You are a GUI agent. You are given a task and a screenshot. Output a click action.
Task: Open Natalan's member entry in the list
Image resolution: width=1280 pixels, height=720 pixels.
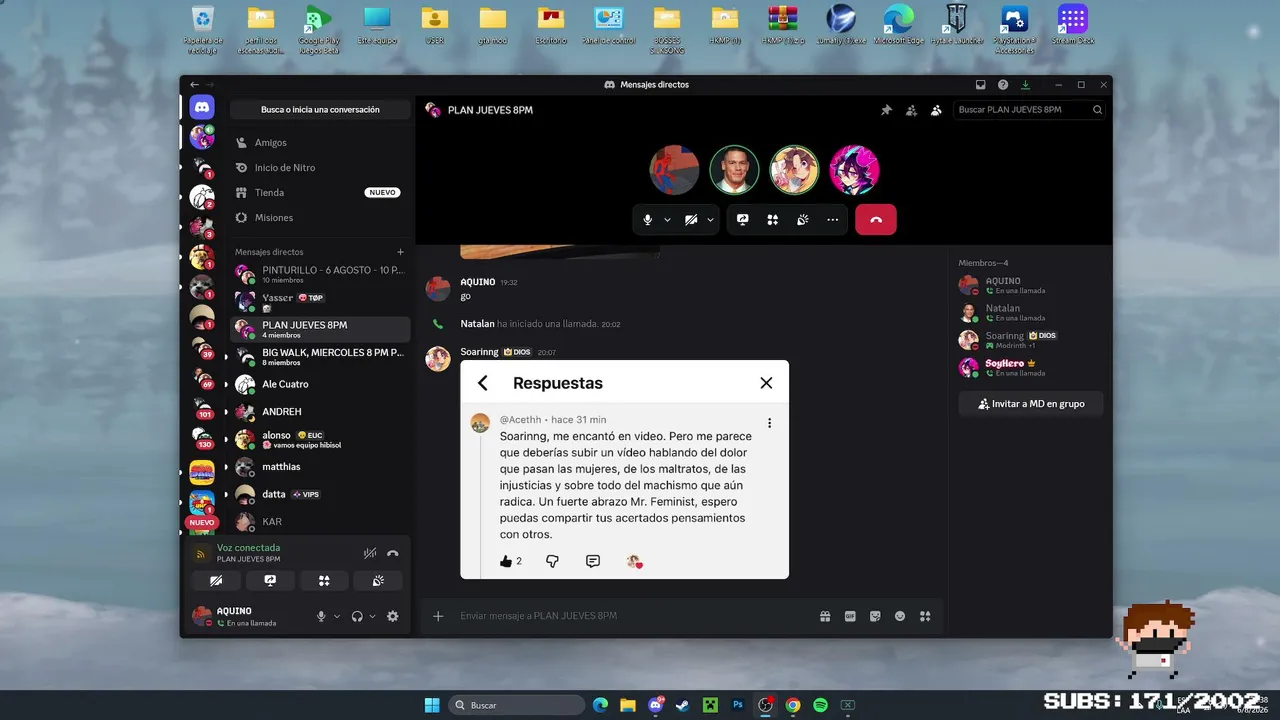pos(1031,312)
